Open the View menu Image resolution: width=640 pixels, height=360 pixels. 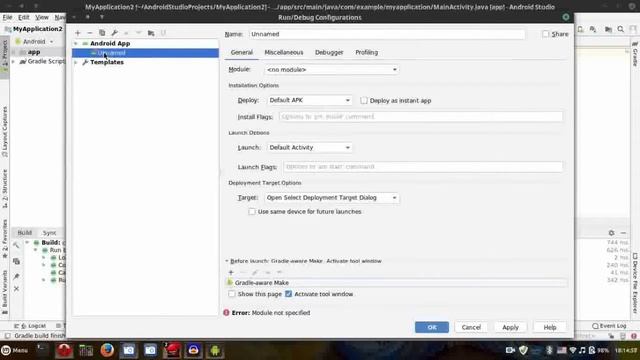tap(42, 18)
